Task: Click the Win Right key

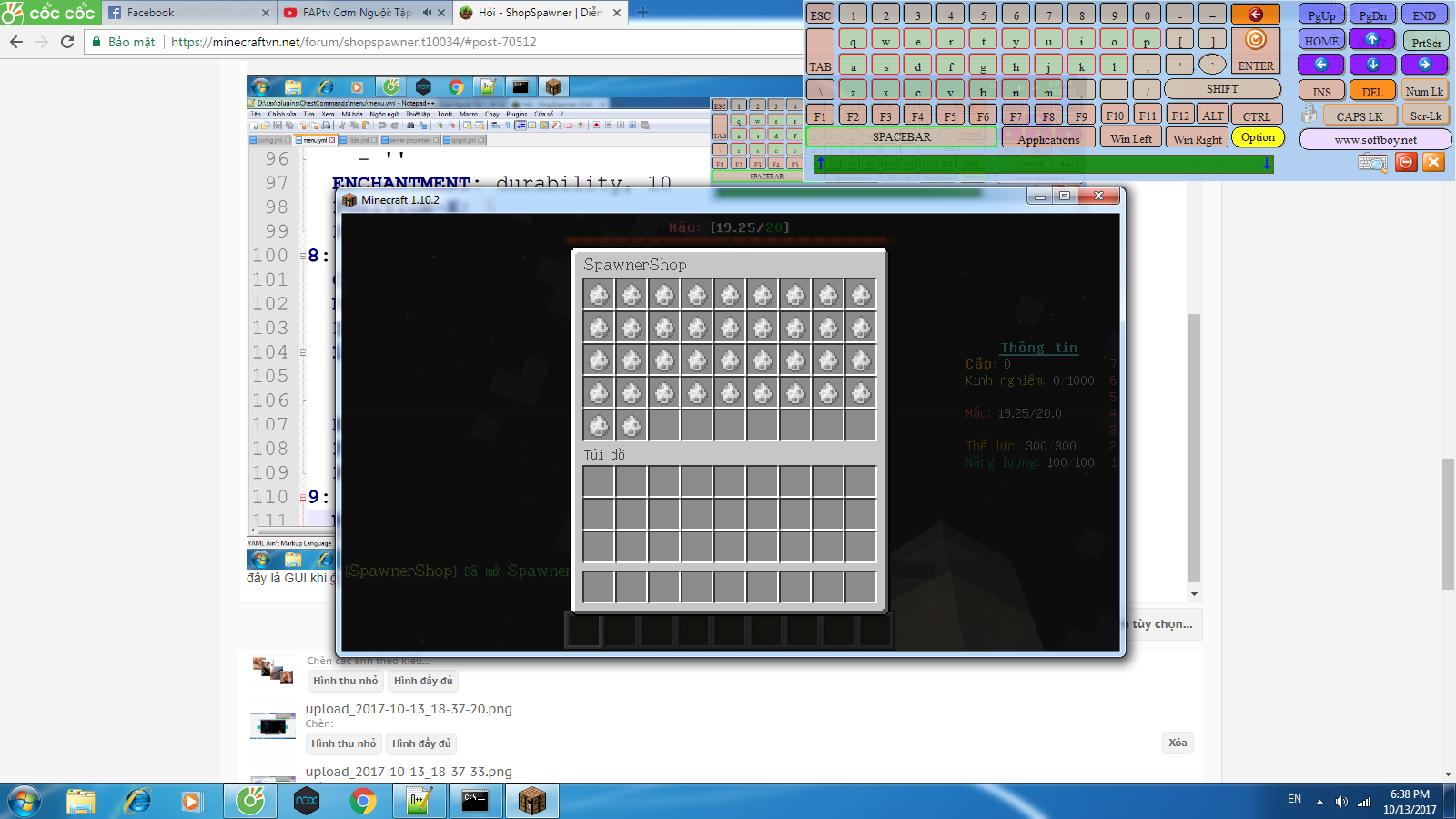Action: (x=1197, y=138)
